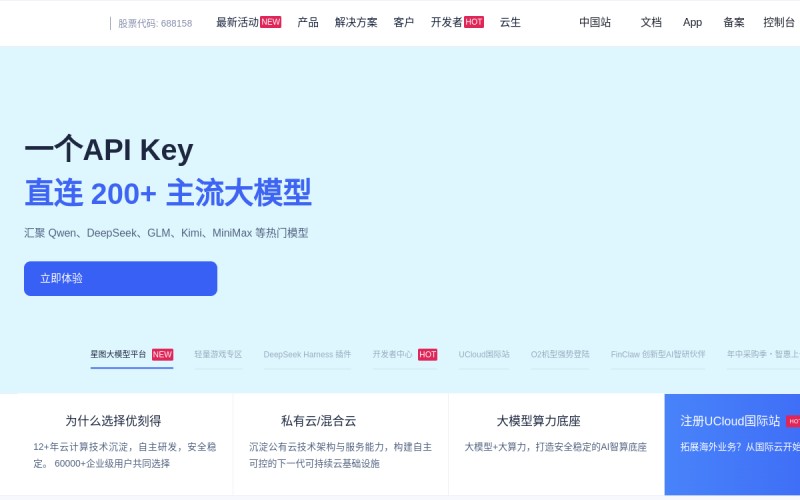The image size is (800, 500).
Task: Click the blue 立即体验 button
Action: (120, 279)
